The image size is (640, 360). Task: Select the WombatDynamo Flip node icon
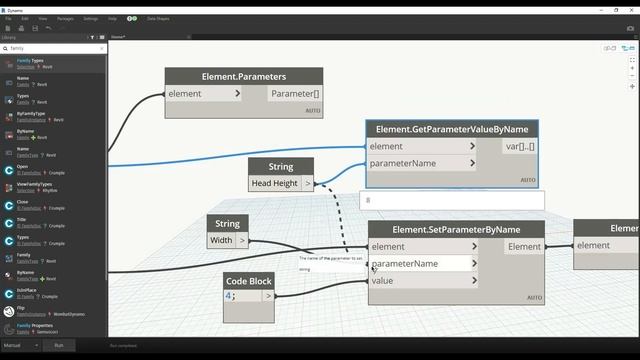point(9,311)
